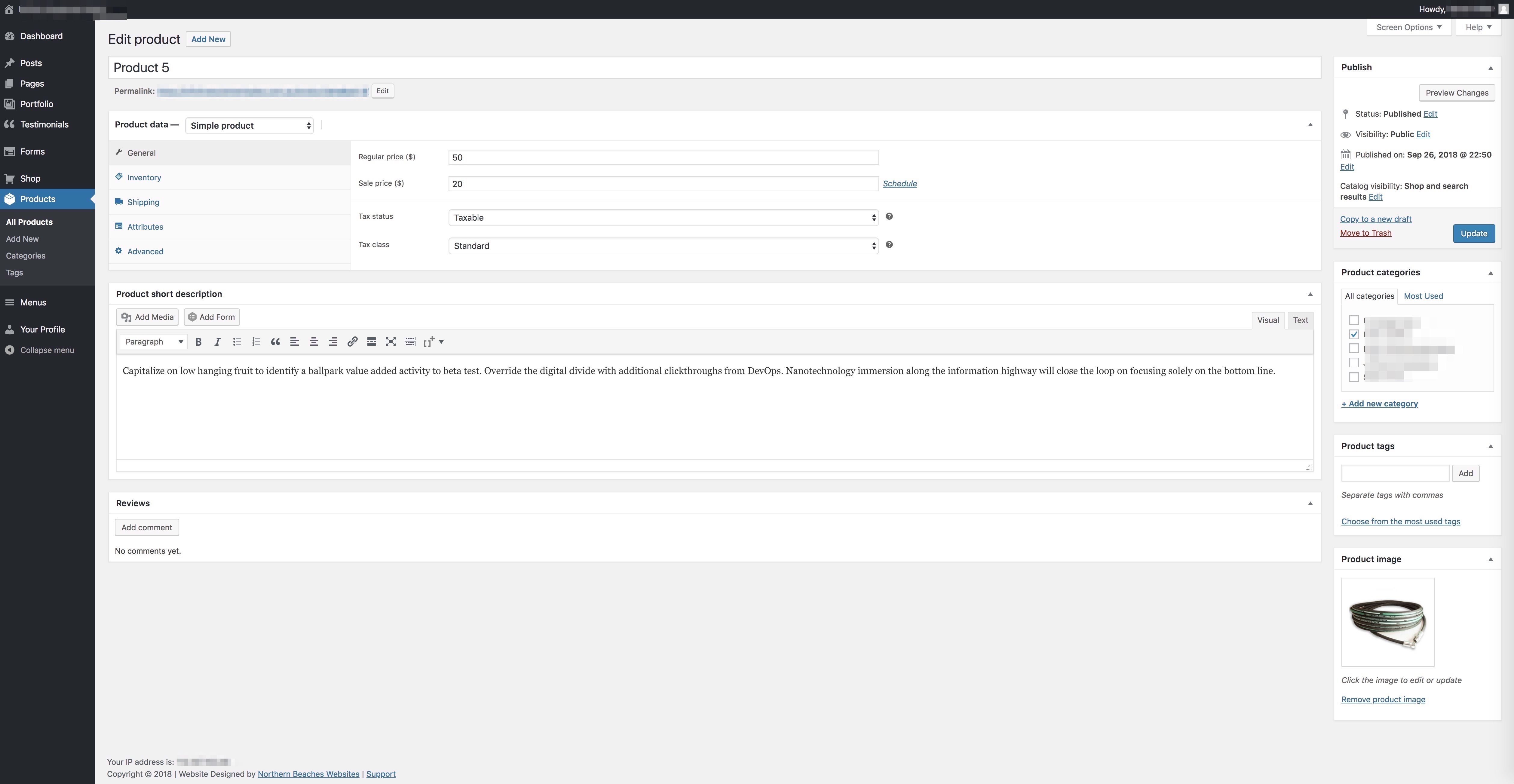Enter distraction-free fullscreen editor mode
Image resolution: width=1514 pixels, height=784 pixels.
391,341
